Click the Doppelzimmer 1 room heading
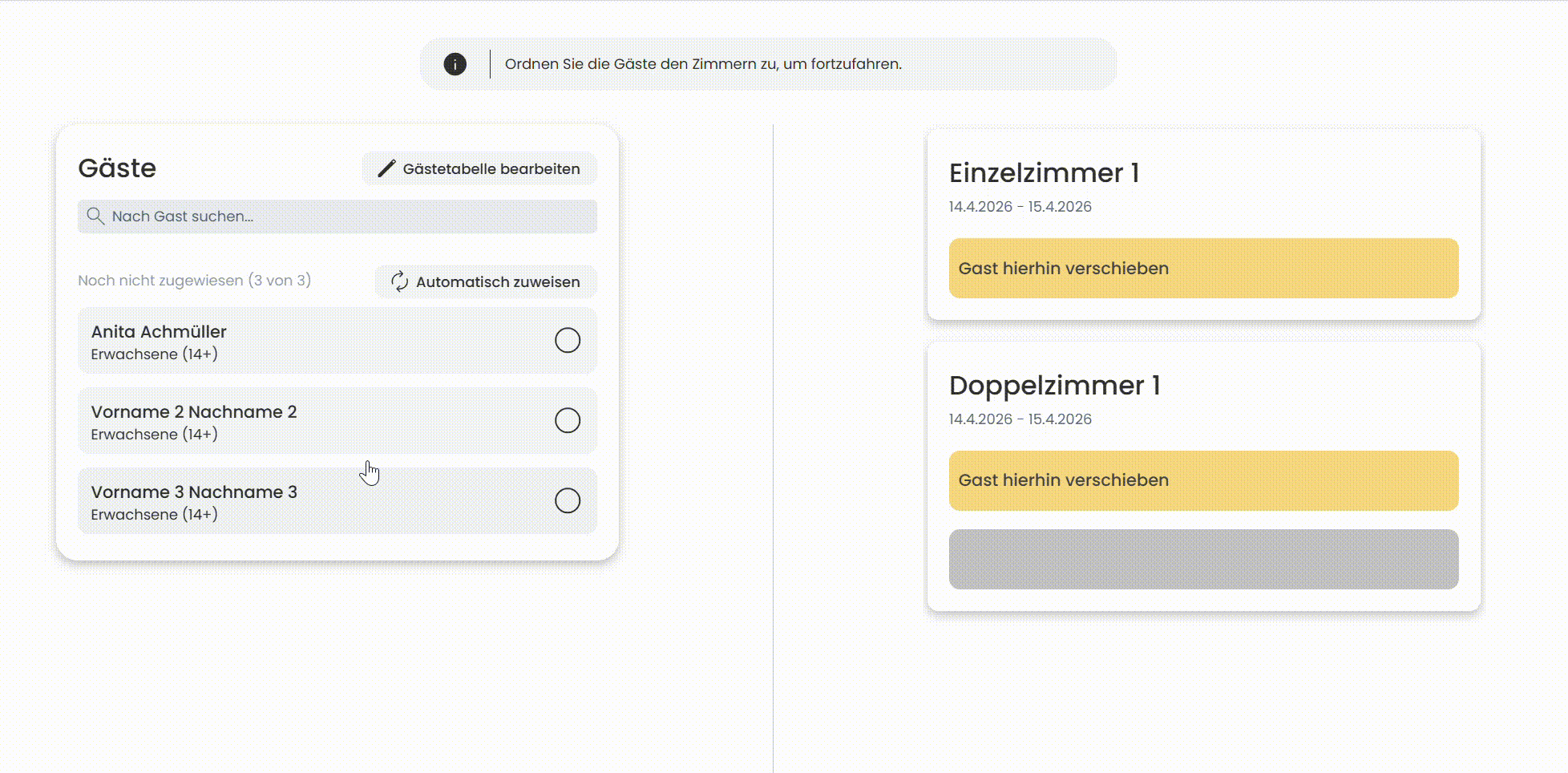The image size is (1568, 773). 1054,386
